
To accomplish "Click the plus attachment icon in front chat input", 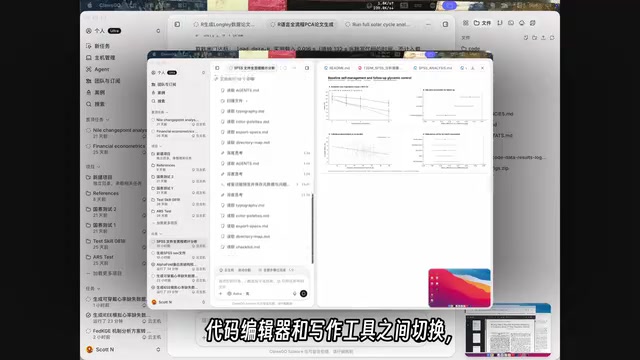I will click(x=221, y=293).
